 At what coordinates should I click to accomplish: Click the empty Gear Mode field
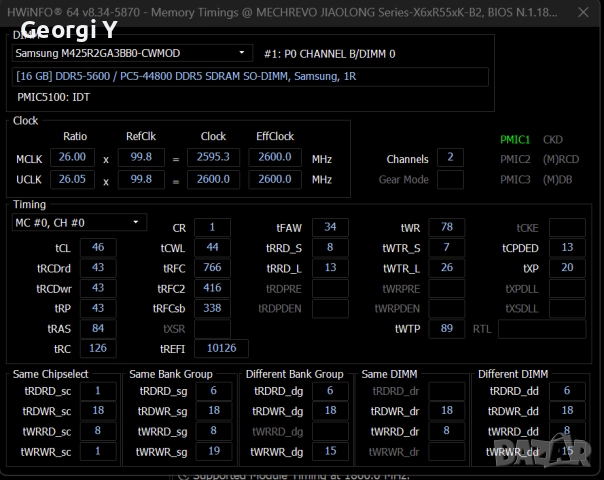(x=450, y=179)
